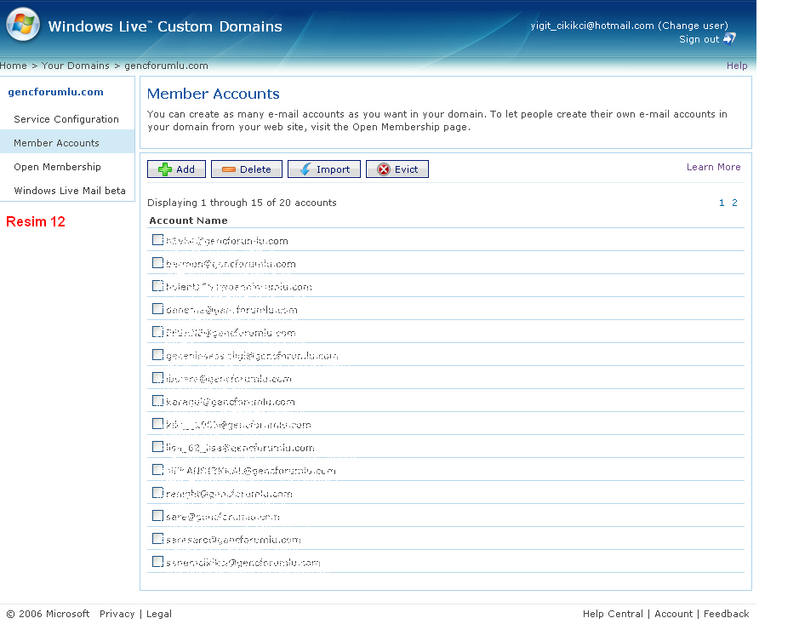
Task: Open the Legal footer link
Action: click(x=159, y=614)
